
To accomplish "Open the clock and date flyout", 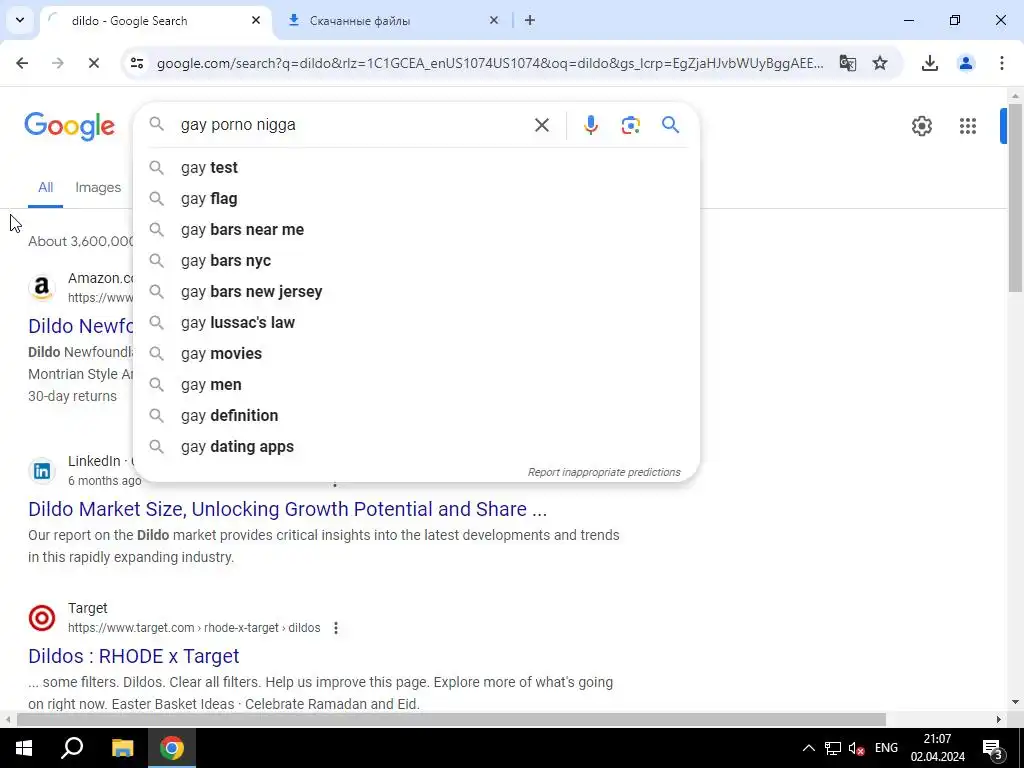I will [938, 748].
